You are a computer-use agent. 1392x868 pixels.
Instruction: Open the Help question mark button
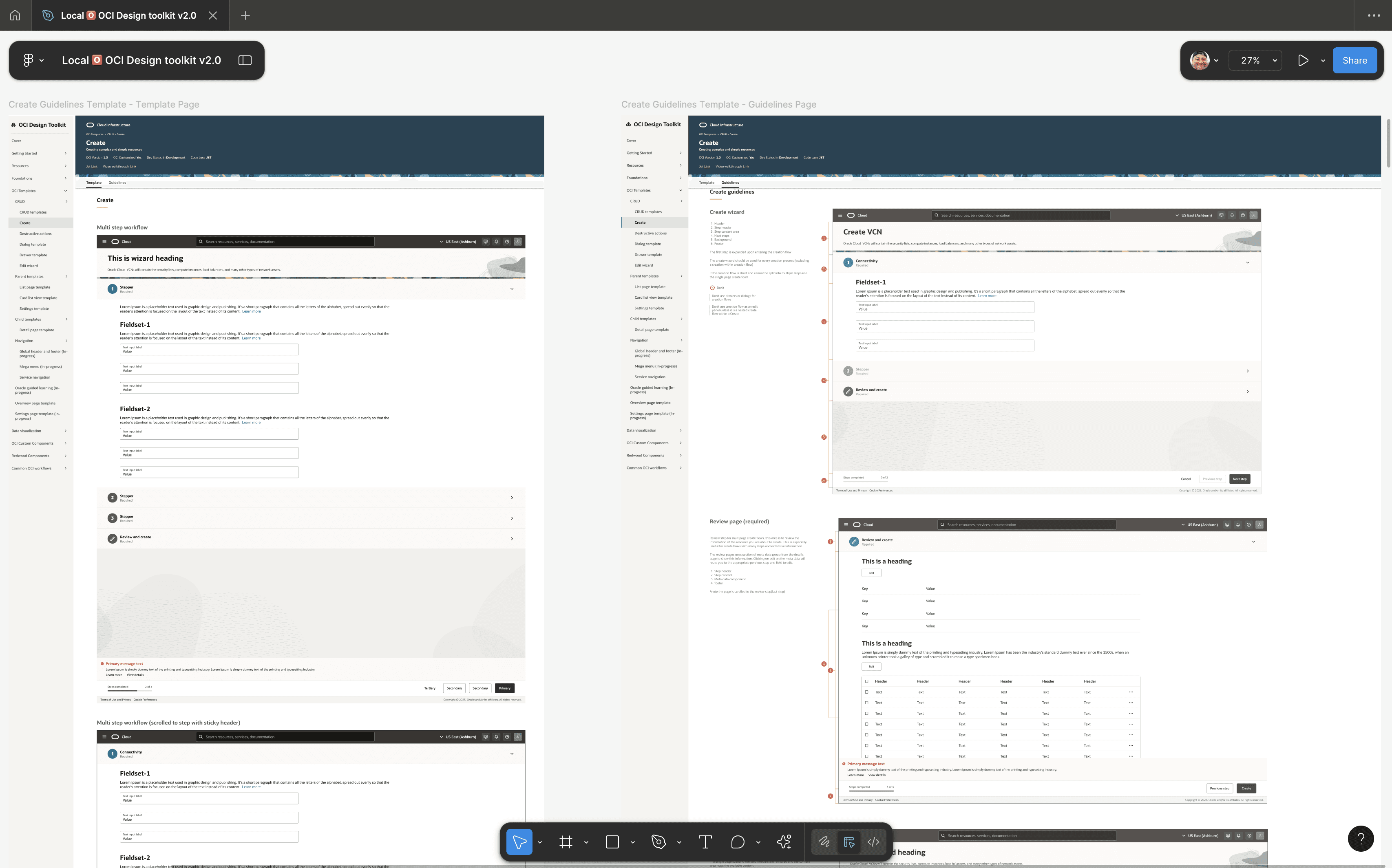[1361, 839]
